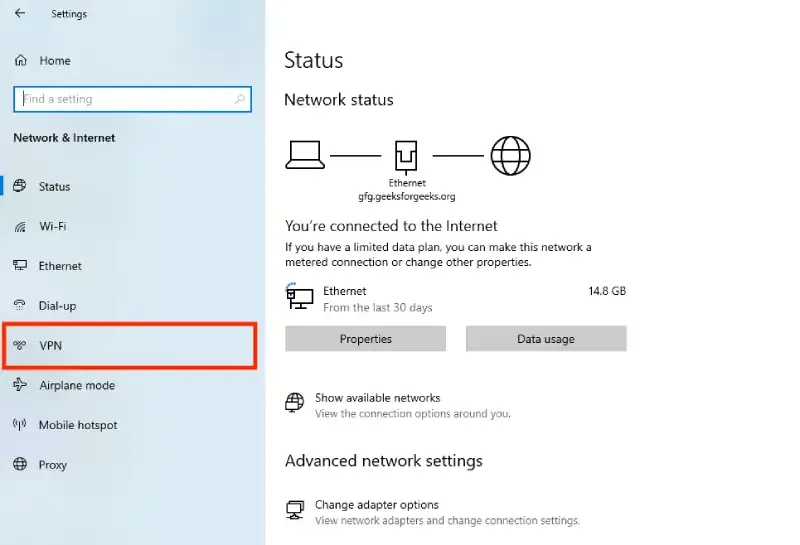Click the Ethernet monitor icon in sidebar
800x545 pixels.
20,266
